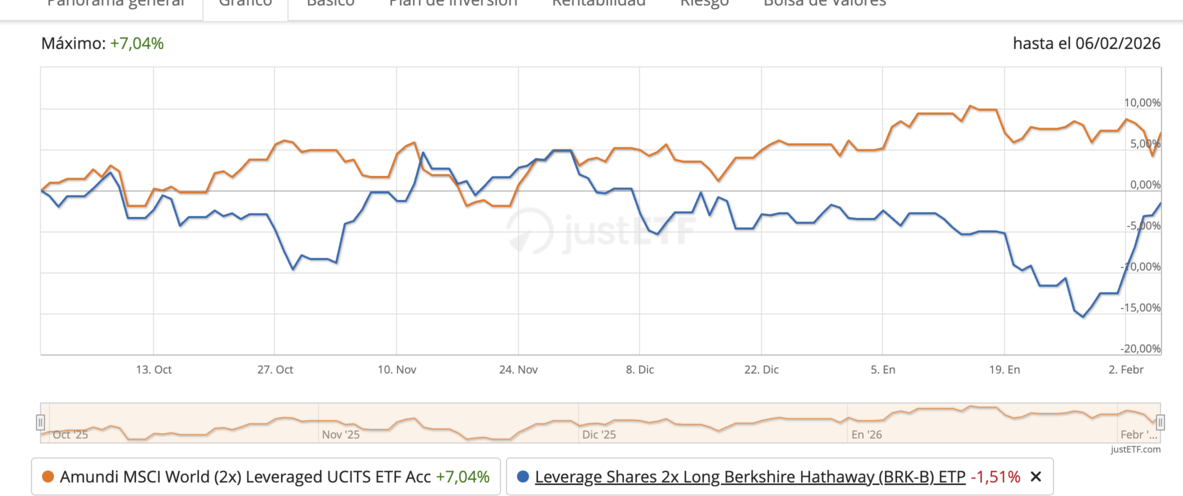Image resolution: width=1183 pixels, height=496 pixels.
Task: Click blue dot beside Leverage Shares ETP
Action: [523, 477]
